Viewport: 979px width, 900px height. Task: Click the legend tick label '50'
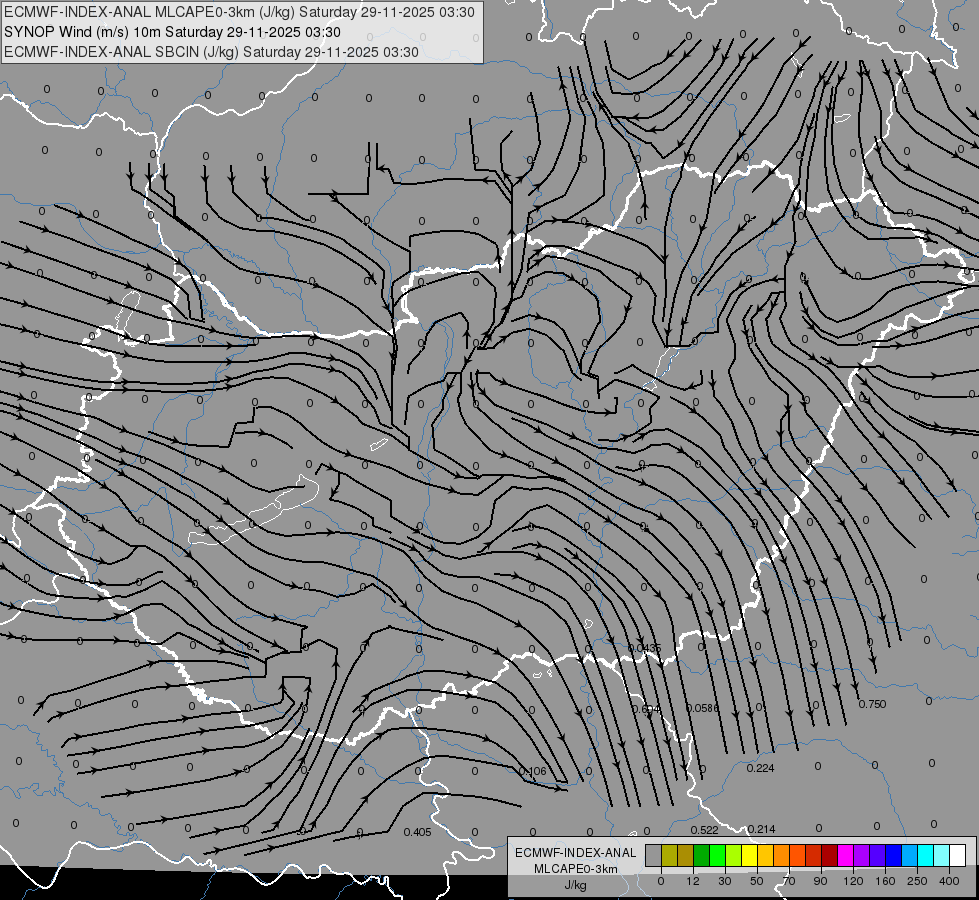click(x=757, y=881)
